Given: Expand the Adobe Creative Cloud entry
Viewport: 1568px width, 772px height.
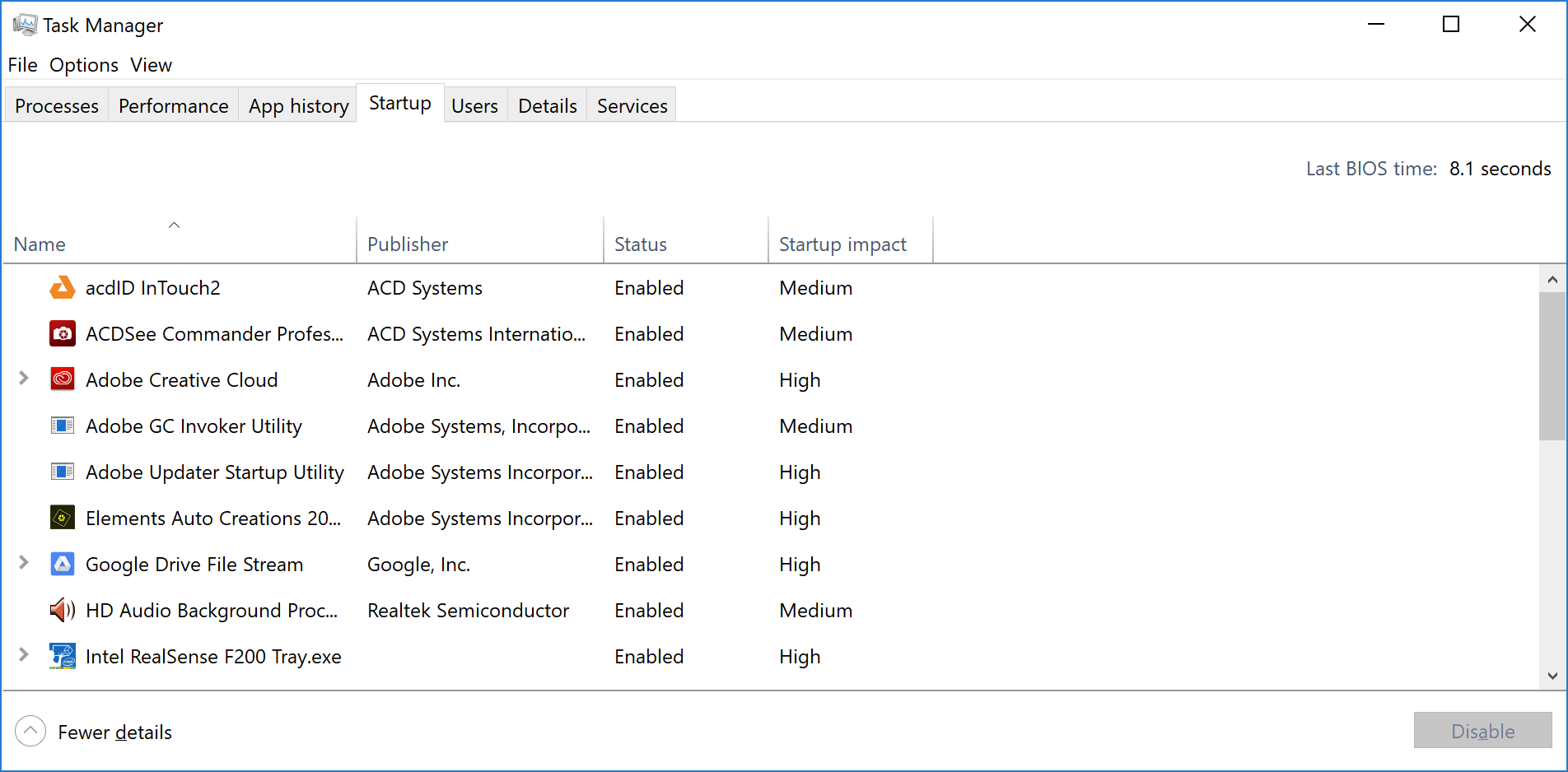Looking at the screenshot, I should (24, 379).
